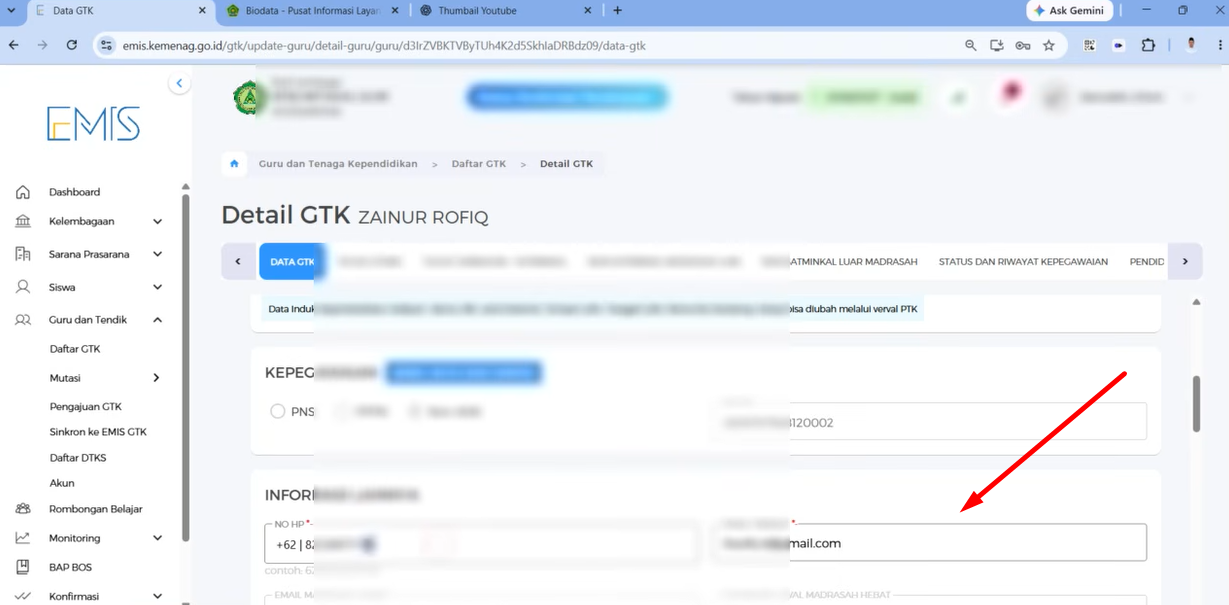Open Status dan Riwayat Kepegawaian tab
The height and width of the screenshot is (605, 1229).
pos(1023,262)
